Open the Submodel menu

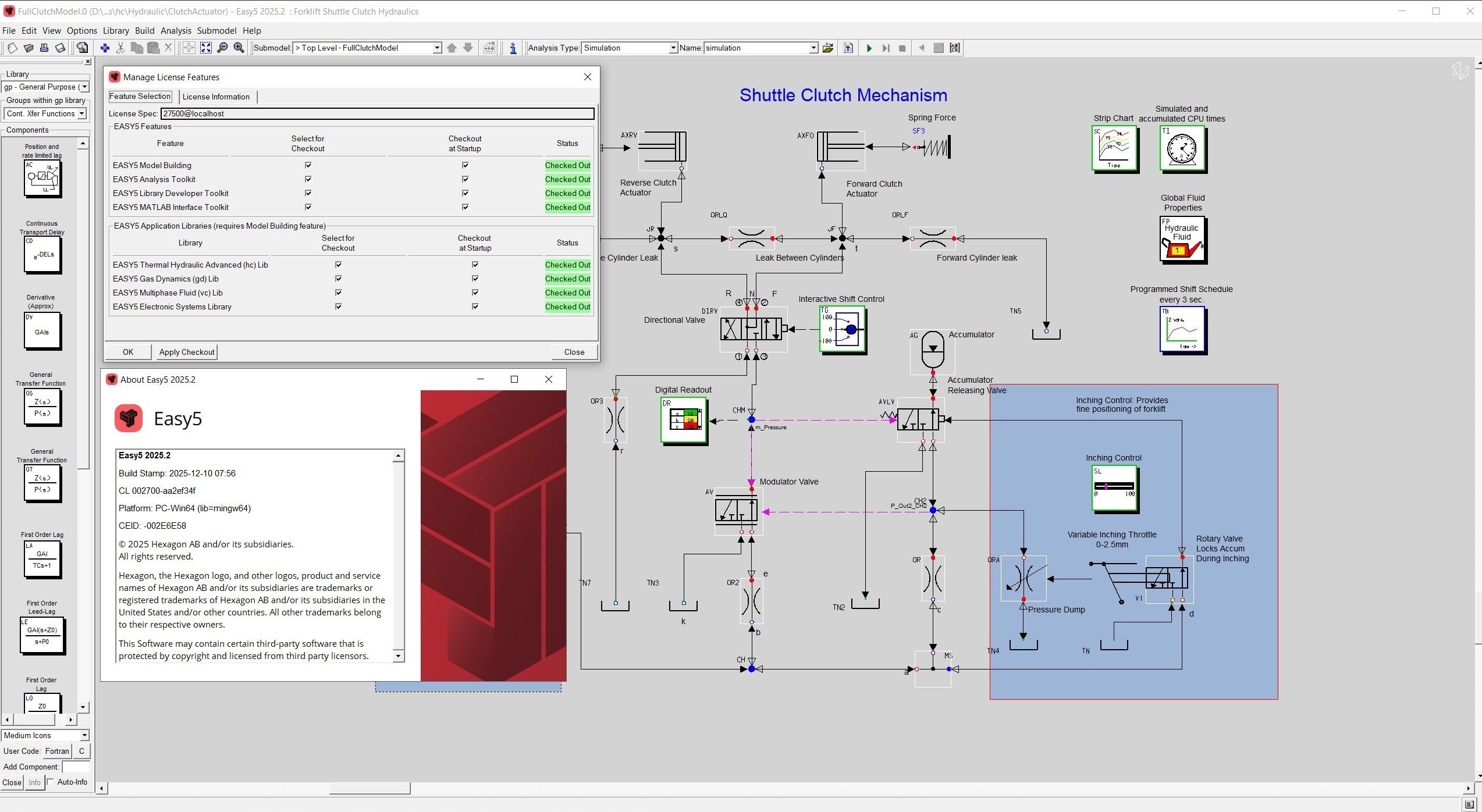(216, 30)
